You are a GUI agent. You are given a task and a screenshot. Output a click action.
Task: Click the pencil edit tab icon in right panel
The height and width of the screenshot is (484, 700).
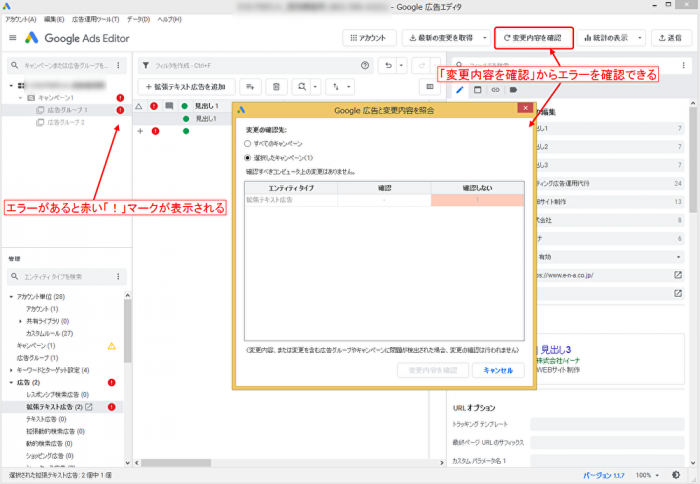460,90
